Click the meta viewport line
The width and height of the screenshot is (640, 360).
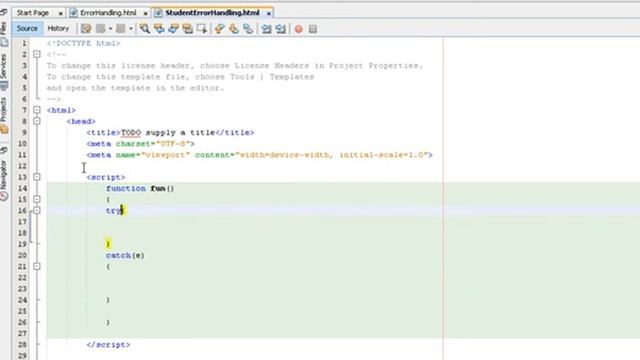pos(259,155)
